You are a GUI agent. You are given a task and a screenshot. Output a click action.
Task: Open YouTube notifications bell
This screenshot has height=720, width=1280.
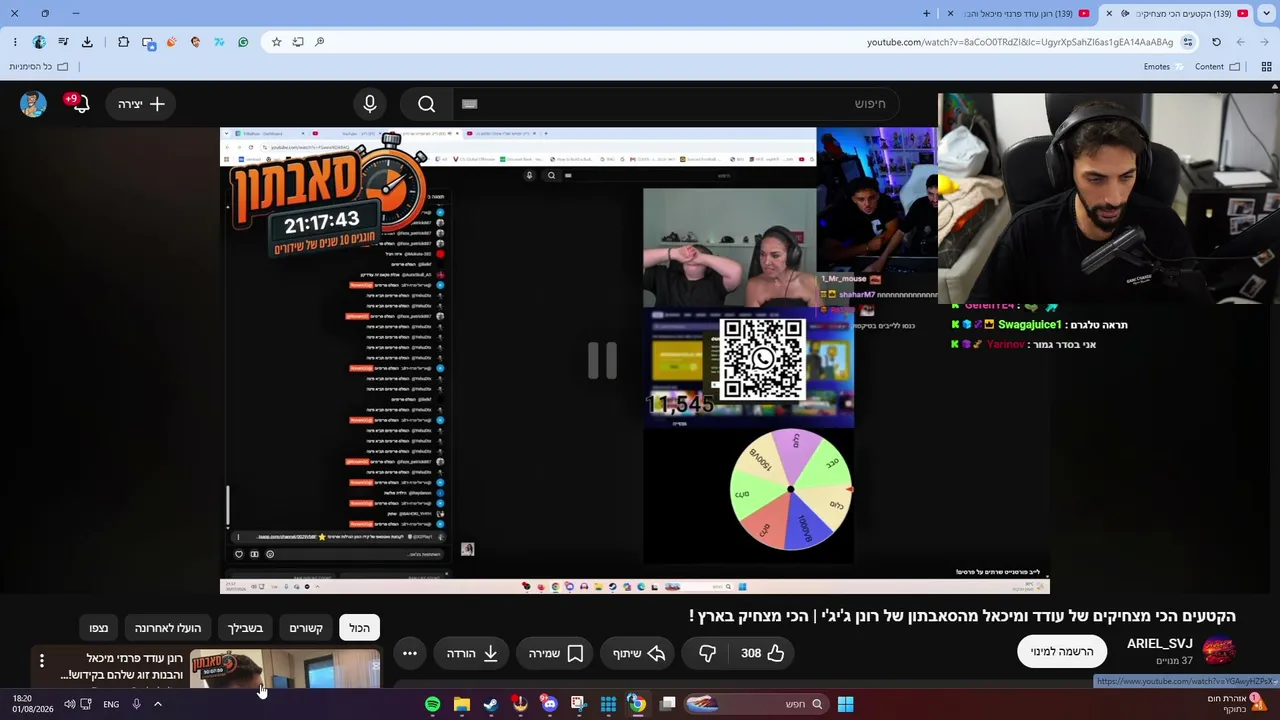pos(82,104)
